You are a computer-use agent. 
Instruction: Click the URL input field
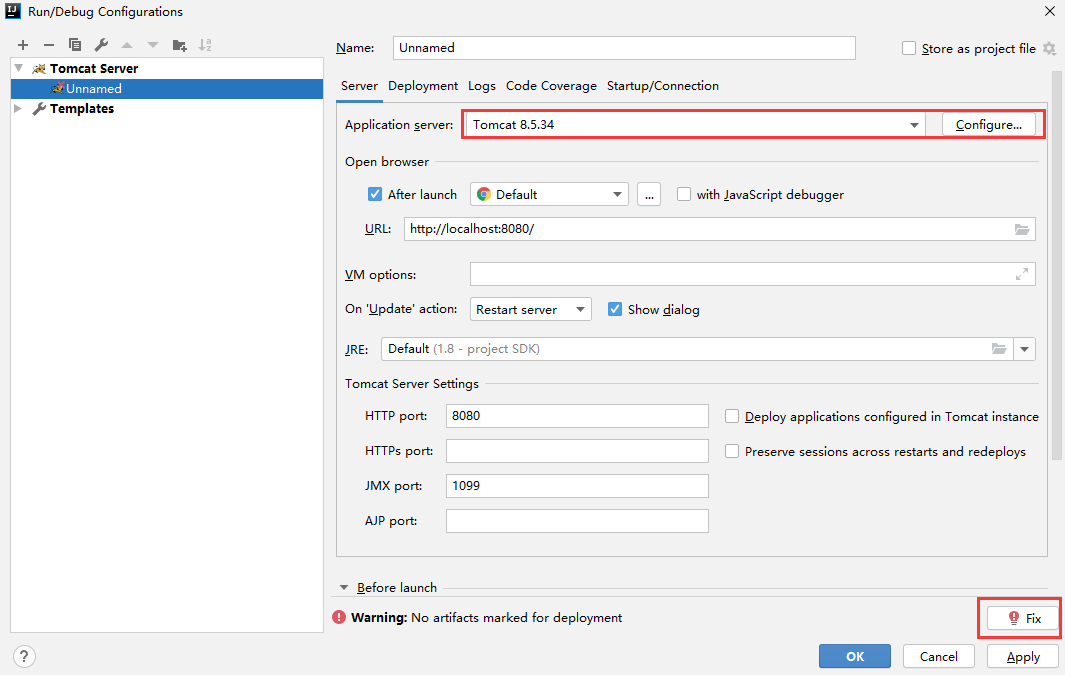(x=720, y=229)
